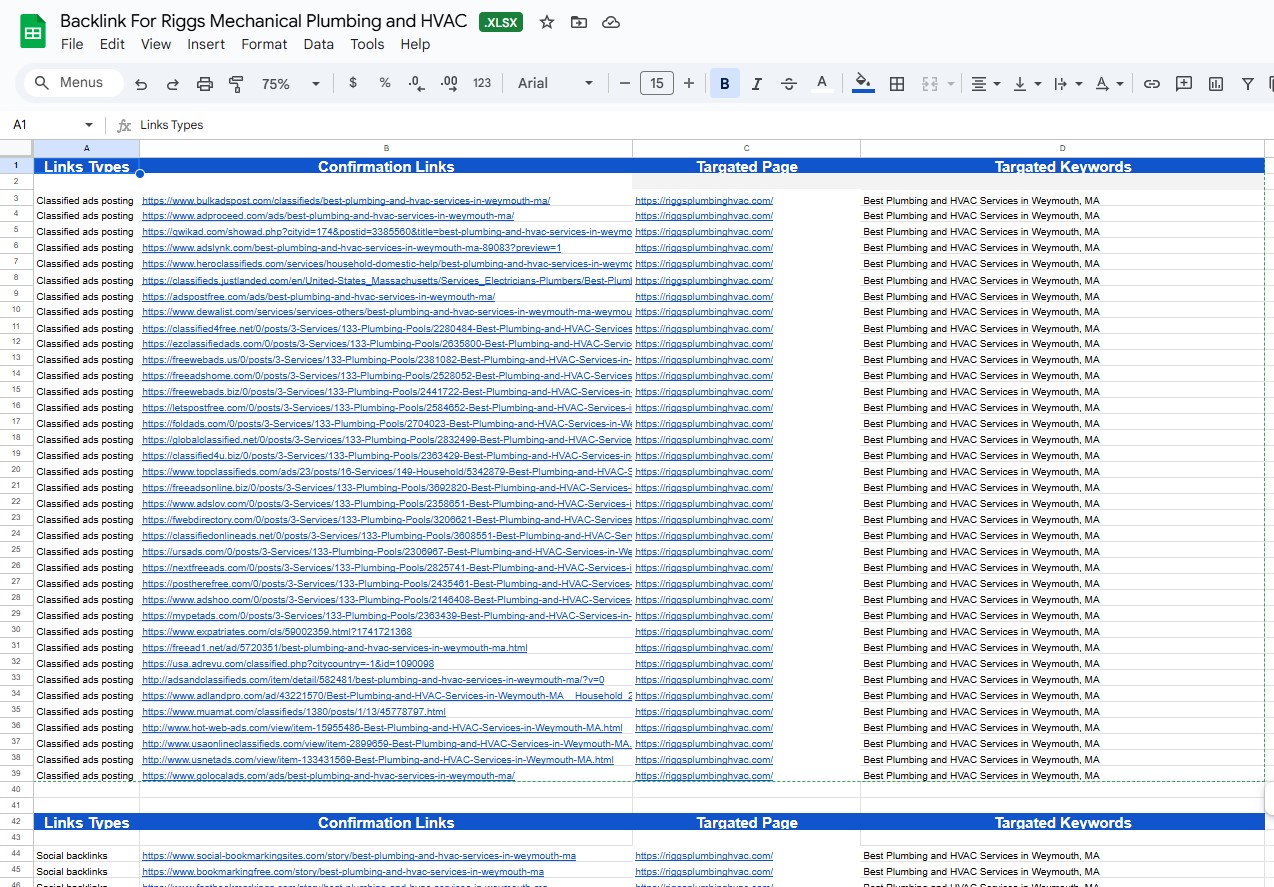Open the Format menu
1274x887 pixels.
pos(264,44)
